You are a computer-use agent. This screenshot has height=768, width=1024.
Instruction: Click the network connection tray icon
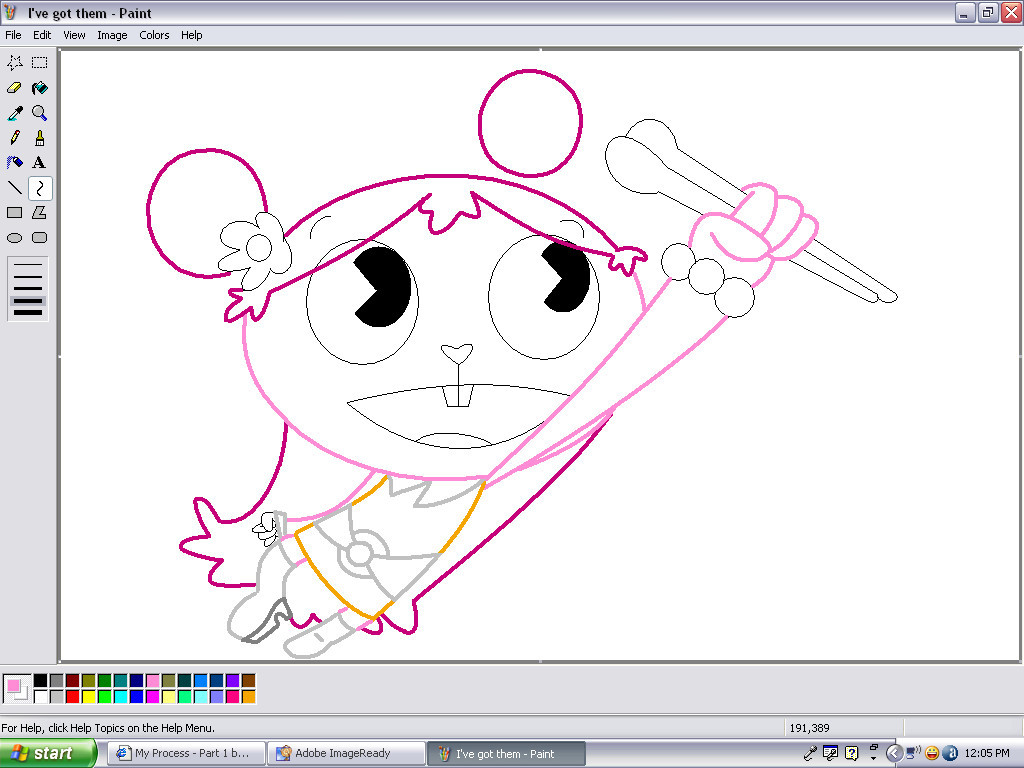tap(913, 753)
